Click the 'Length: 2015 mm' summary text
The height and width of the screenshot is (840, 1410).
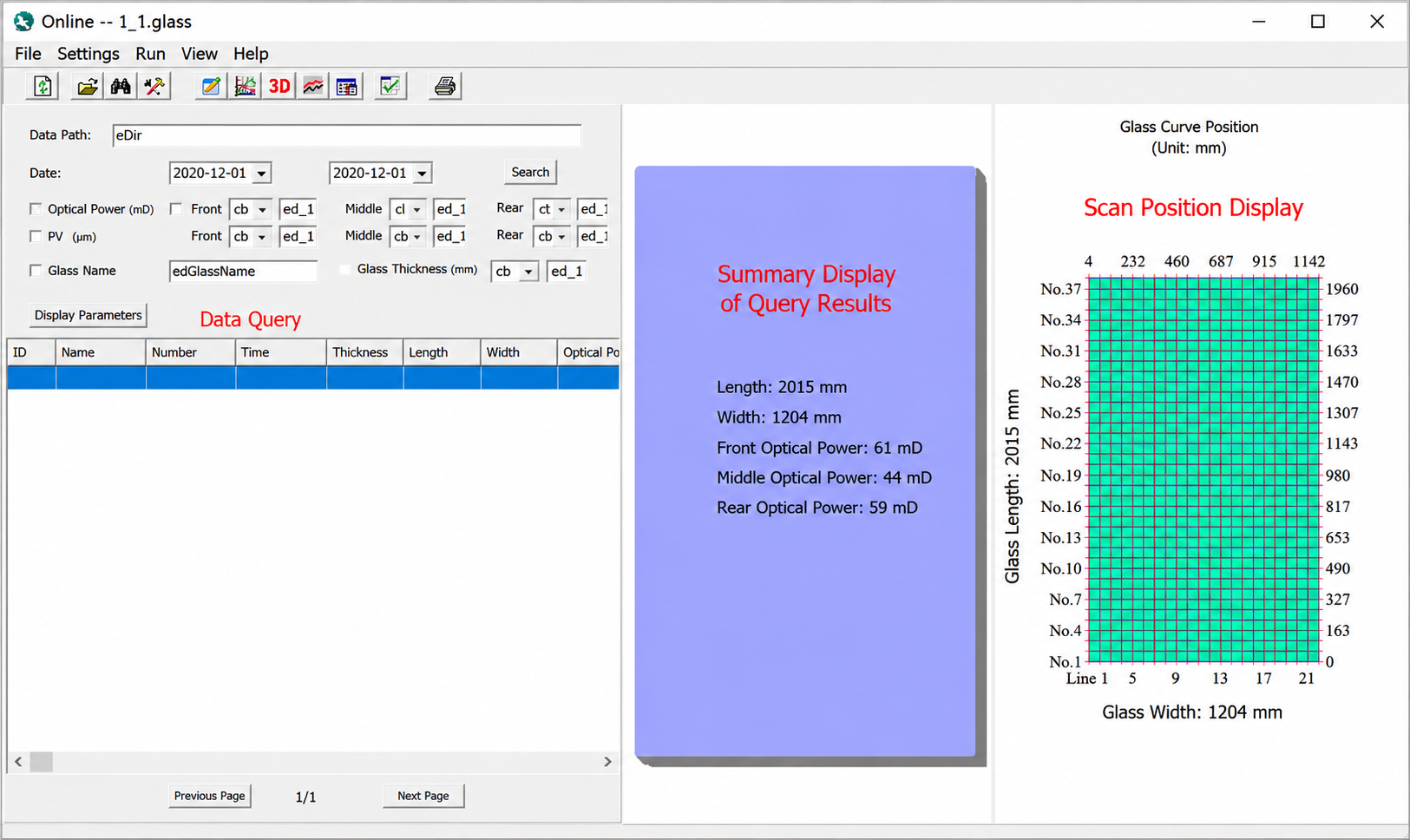782,387
